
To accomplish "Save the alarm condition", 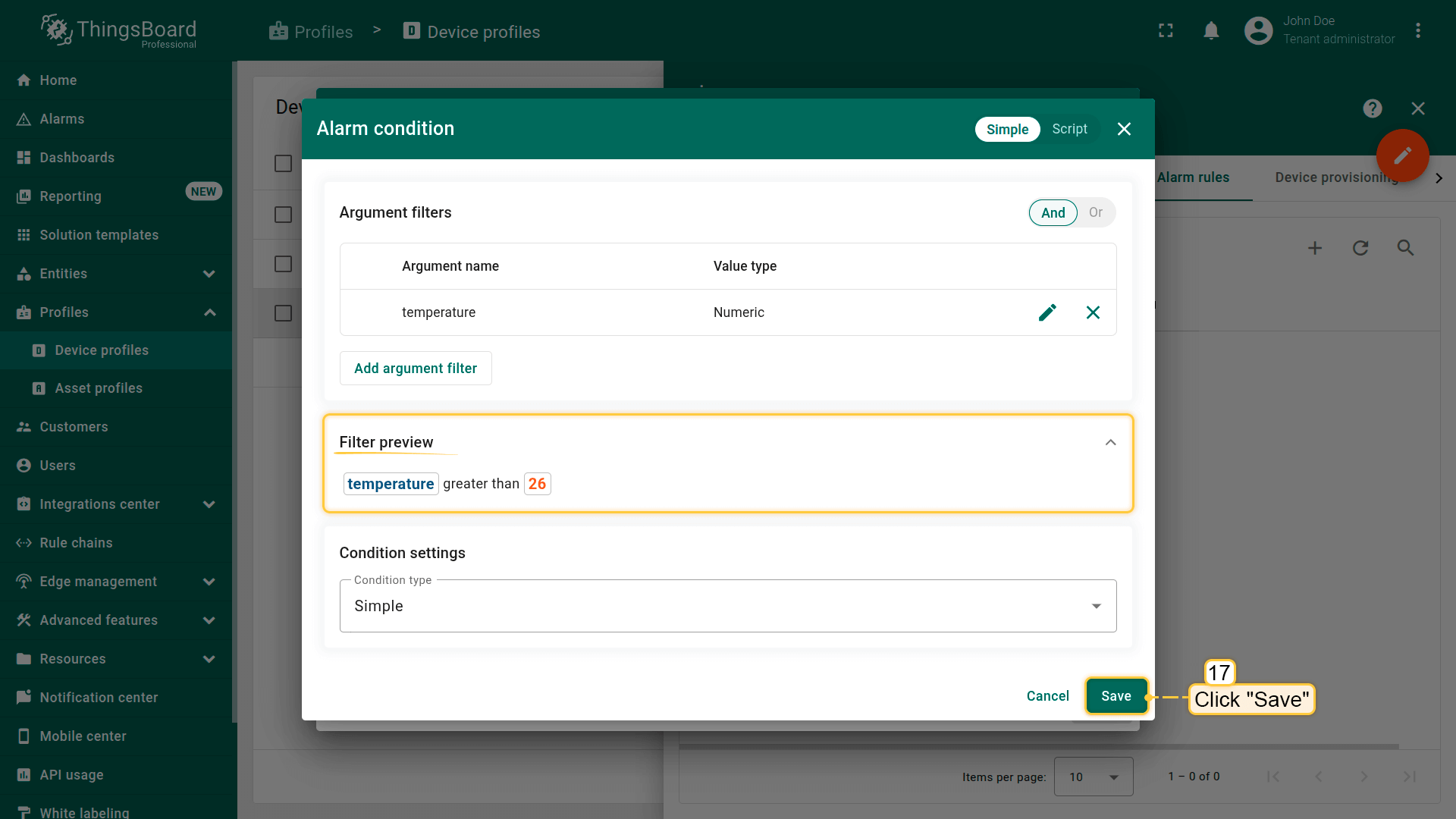I will (1116, 696).
